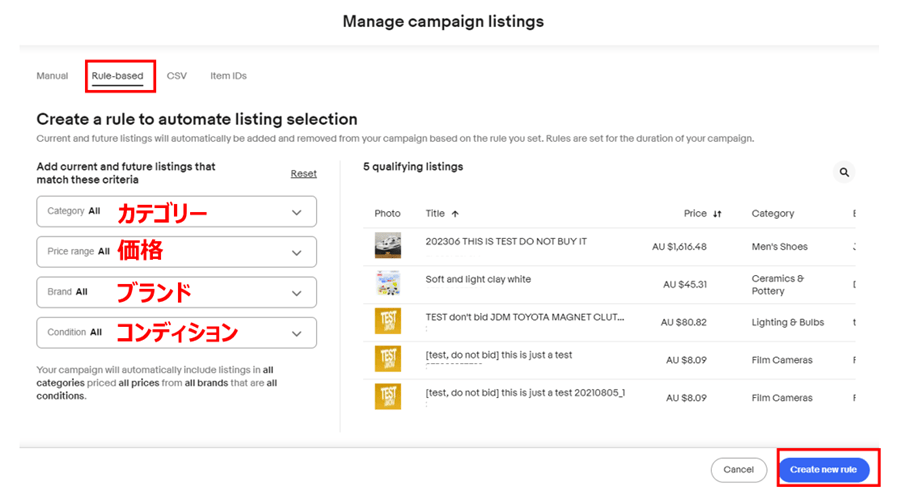The height and width of the screenshot is (500, 905).
Task: Click the search magnifier icon
Action: coord(844,173)
